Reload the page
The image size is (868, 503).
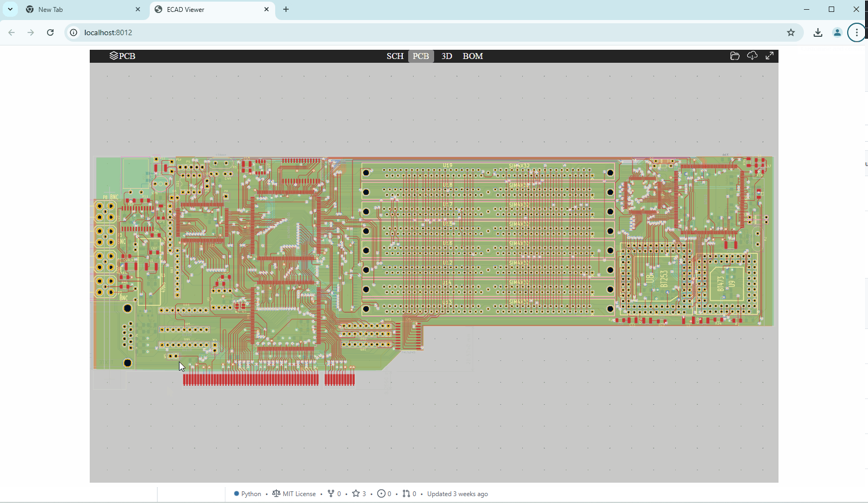(x=50, y=33)
